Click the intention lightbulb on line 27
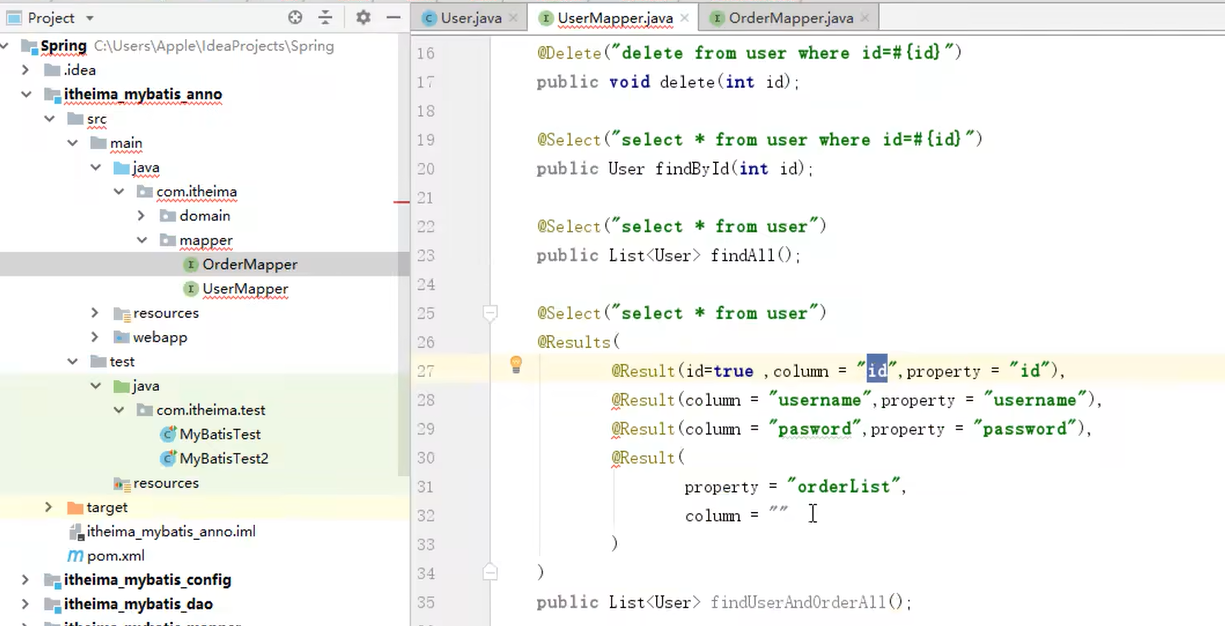This screenshot has width=1225, height=626. (516, 365)
